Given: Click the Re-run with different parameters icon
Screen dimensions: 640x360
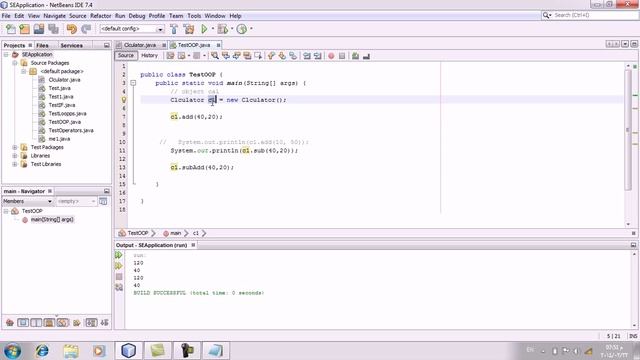Looking at the screenshot, I should 119,266.
